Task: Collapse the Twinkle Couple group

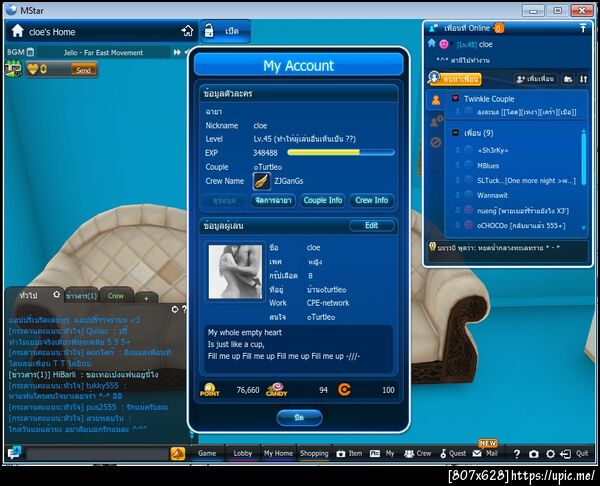Action: [x=455, y=98]
